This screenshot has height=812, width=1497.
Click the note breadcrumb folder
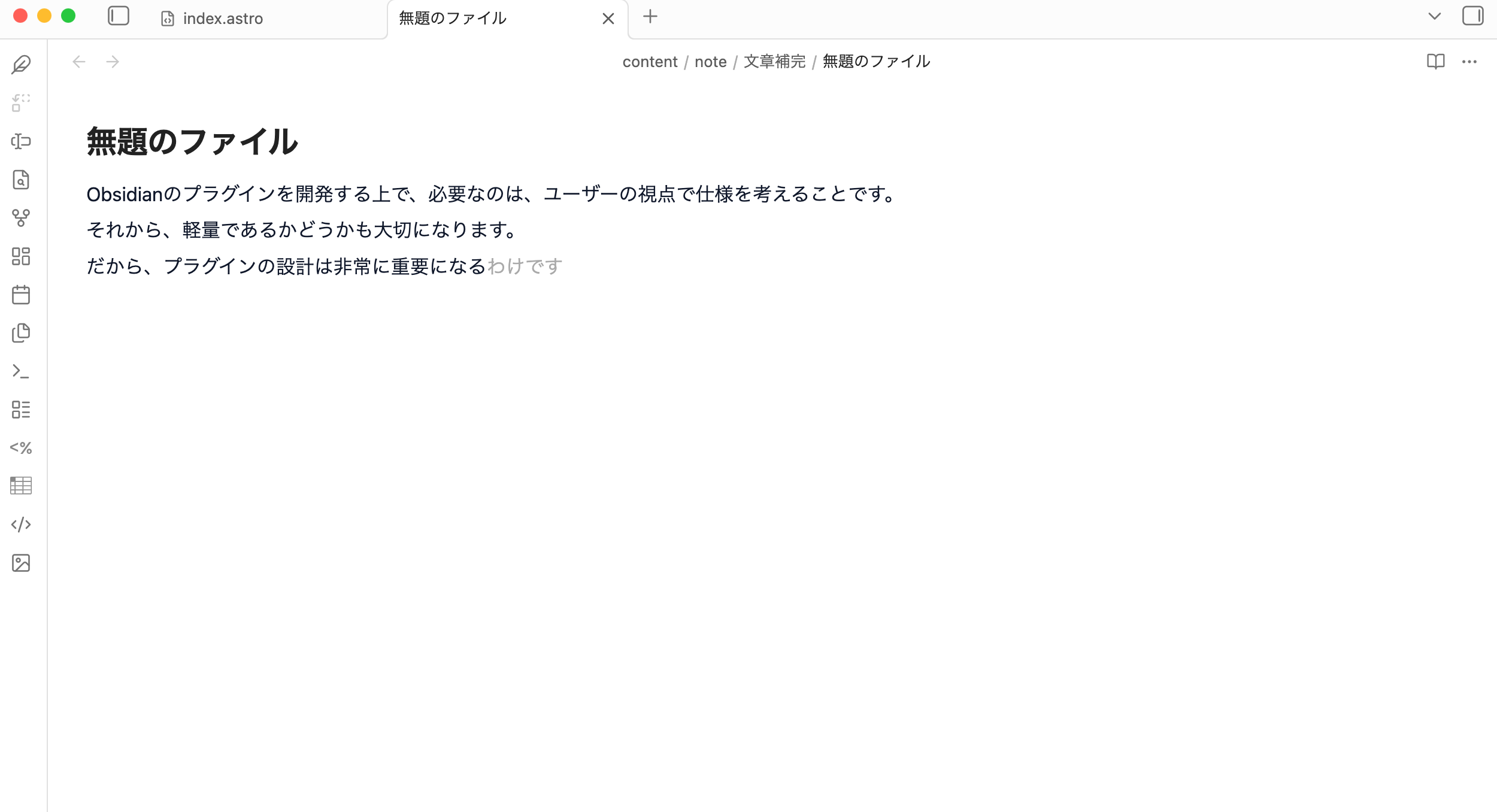click(710, 62)
